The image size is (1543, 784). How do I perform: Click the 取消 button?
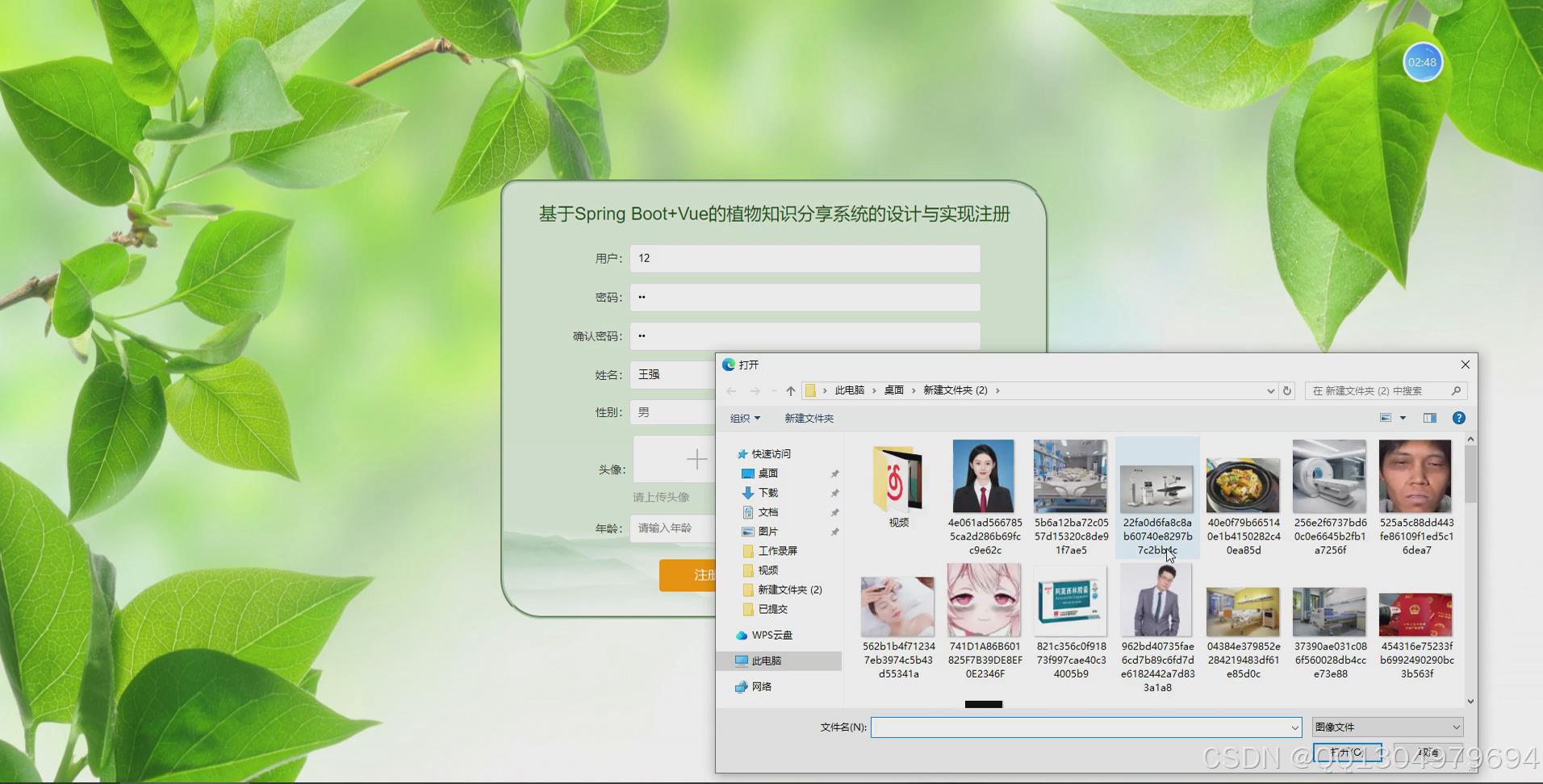point(1428,753)
